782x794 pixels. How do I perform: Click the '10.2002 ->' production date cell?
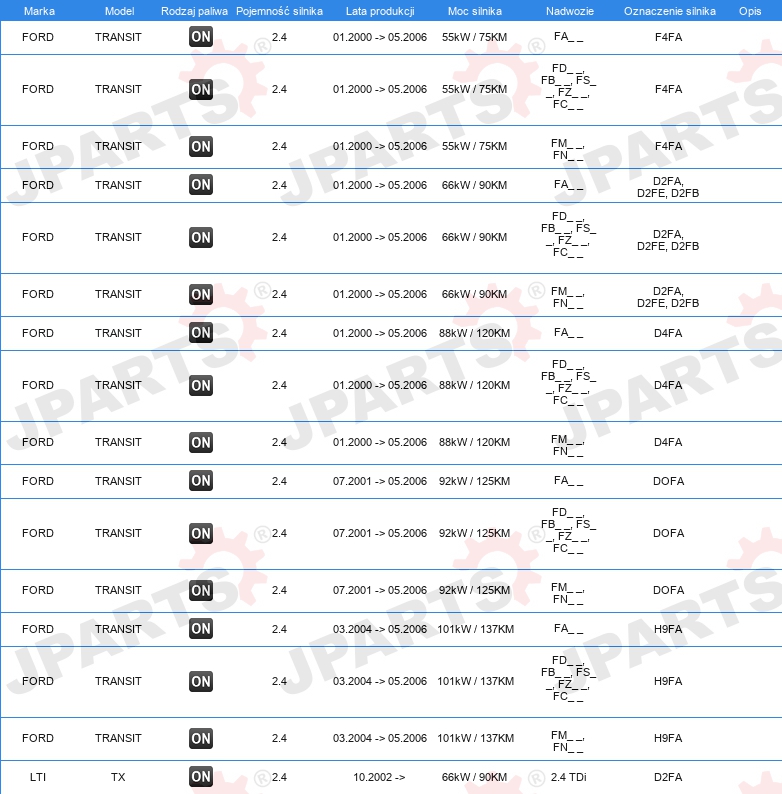[x=379, y=777]
